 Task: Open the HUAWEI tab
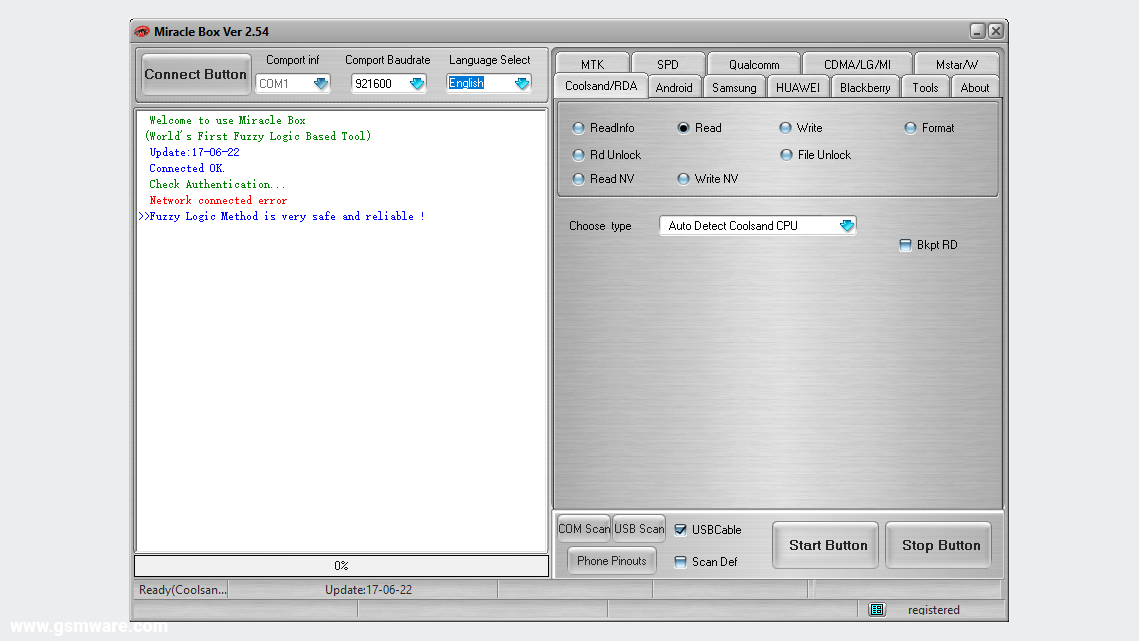(x=798, y=87)
